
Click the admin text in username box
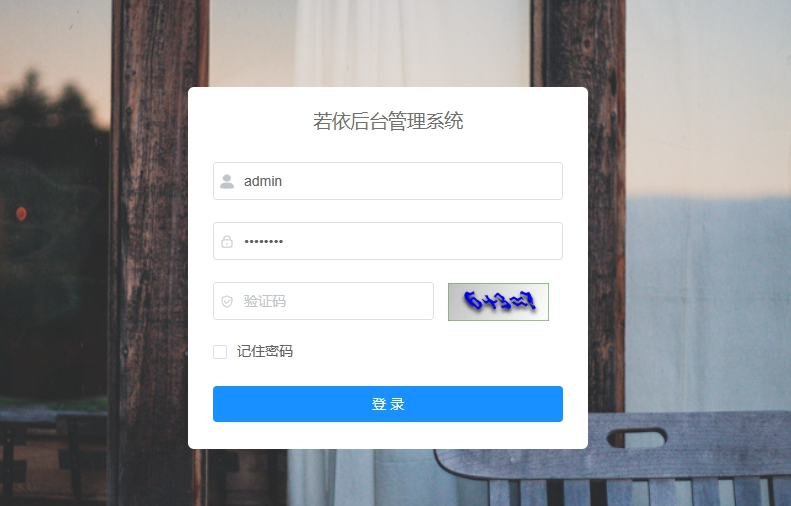(263, 181)
